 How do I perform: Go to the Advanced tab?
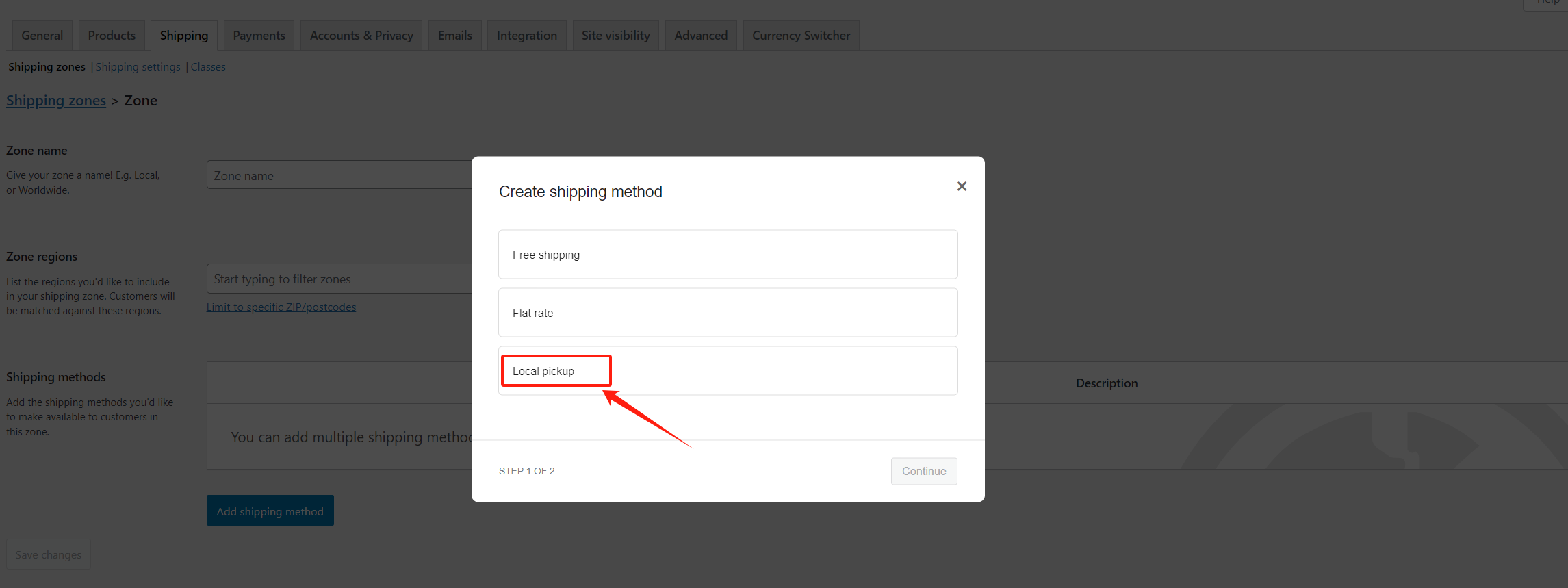coord(701,36)
